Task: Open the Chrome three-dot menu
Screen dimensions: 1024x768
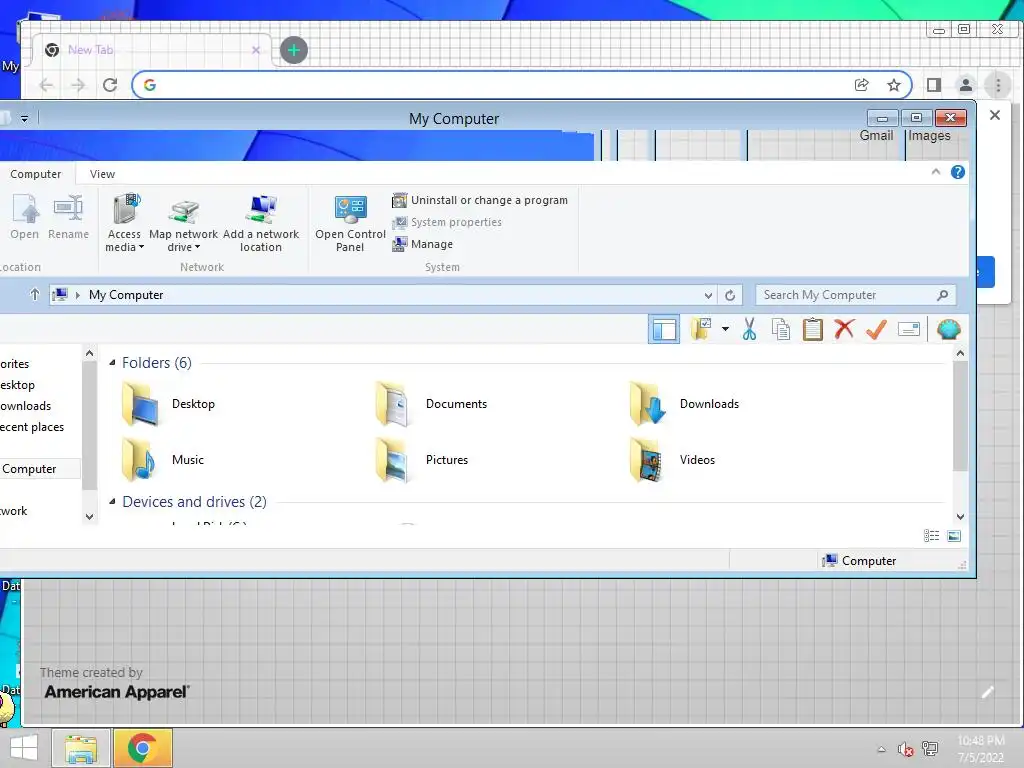Action: click(998, 85)
